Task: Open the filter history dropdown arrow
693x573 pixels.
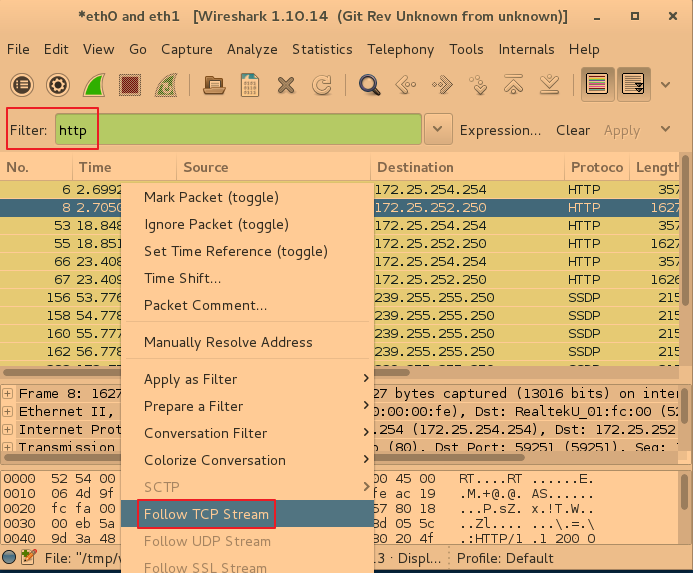Action: 437,129
